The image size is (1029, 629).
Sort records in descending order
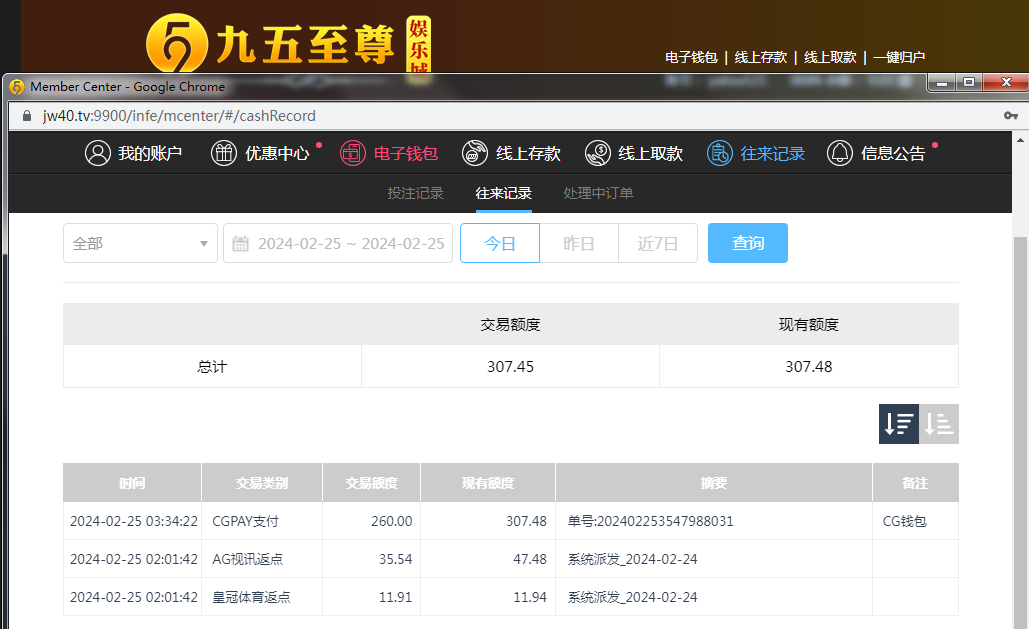898,424
